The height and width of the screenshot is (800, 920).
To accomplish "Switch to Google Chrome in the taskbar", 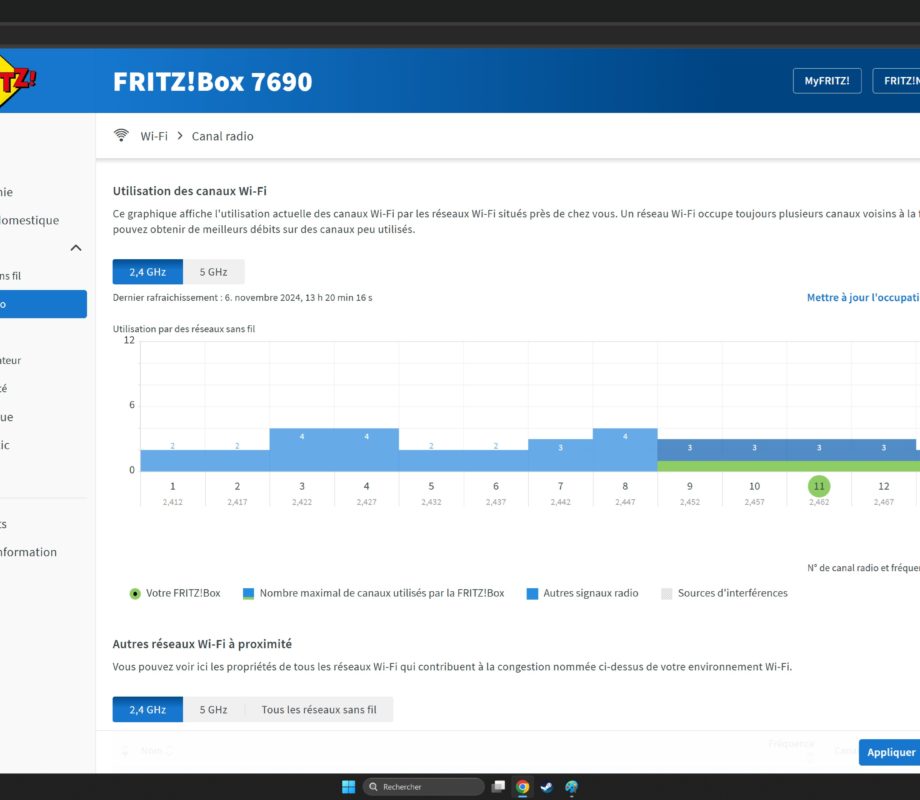I will coord(522,787).
